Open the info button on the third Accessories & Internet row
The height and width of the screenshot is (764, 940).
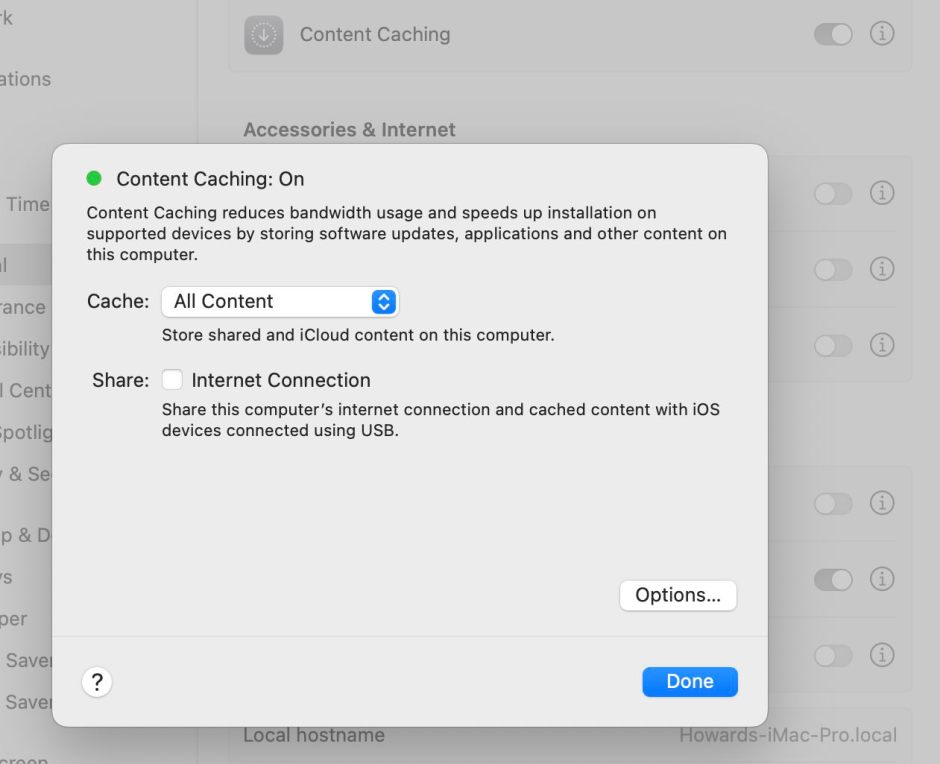tap(882, 346)
